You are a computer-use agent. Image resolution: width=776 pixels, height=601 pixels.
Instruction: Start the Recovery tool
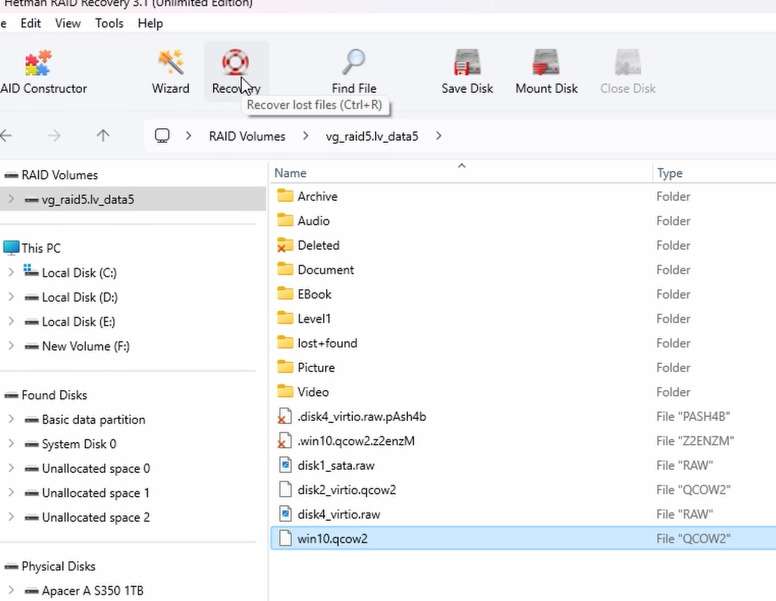click(x=236, y=72)
